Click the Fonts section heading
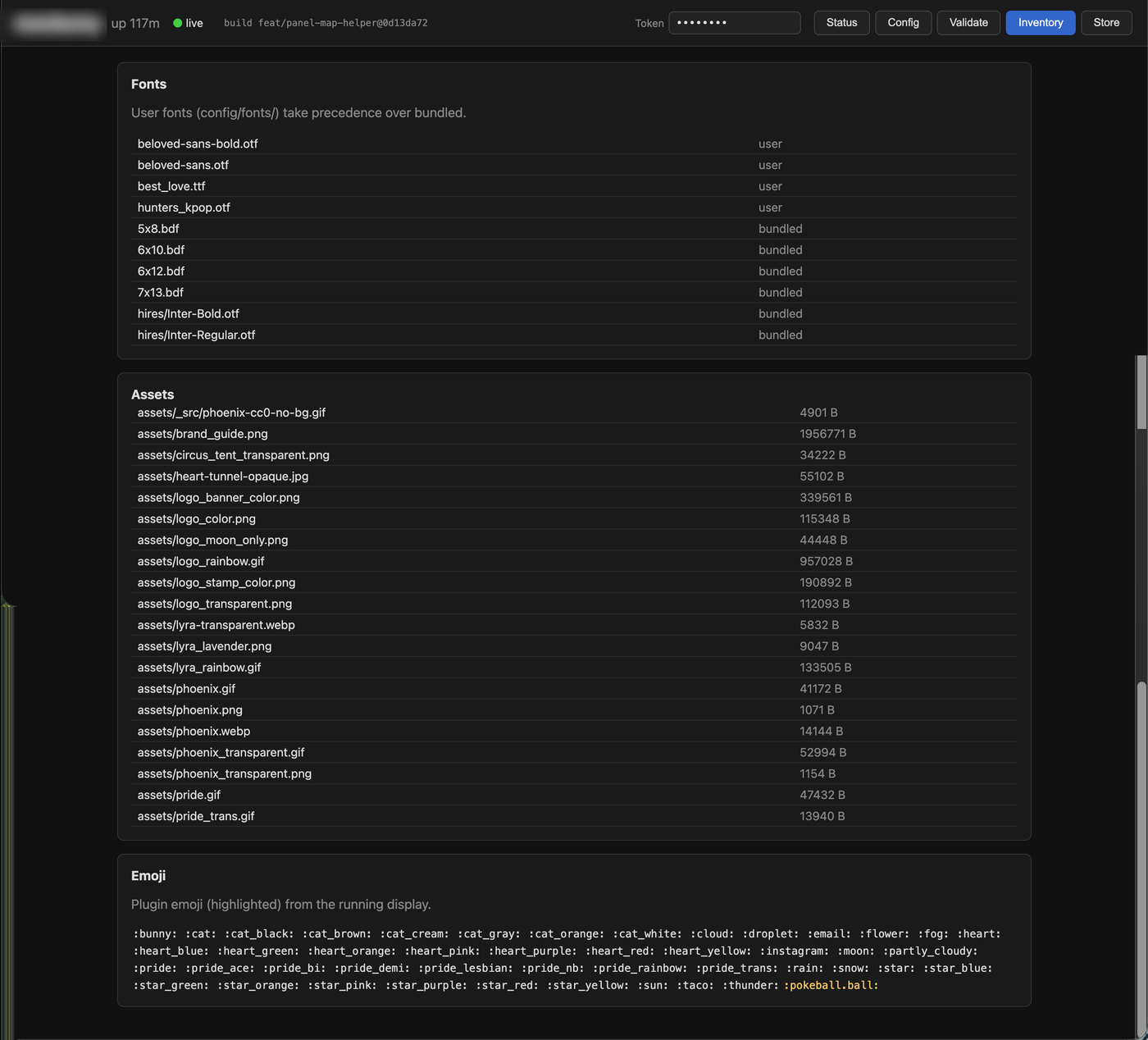The width and height of the screenshot is (1148, 1040). point(148,84)
